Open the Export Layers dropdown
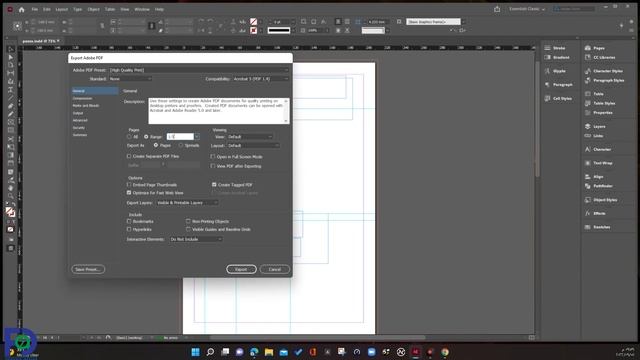 187,203
